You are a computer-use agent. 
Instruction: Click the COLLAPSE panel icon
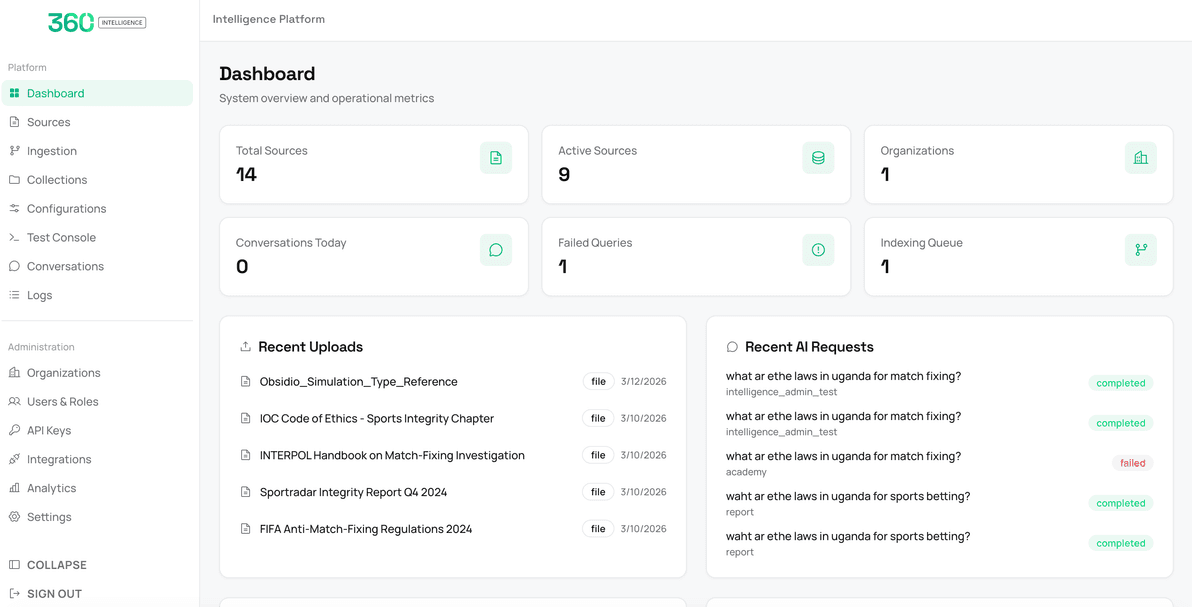(14, 565)
